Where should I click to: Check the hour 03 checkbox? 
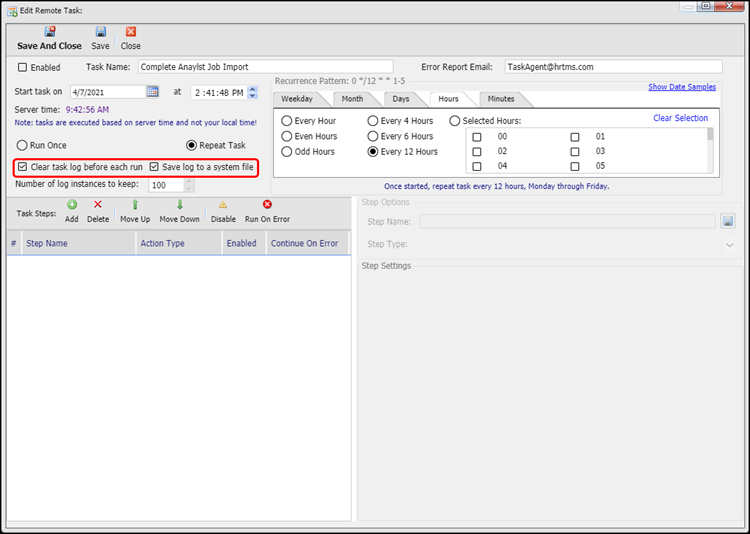[575, 152]
